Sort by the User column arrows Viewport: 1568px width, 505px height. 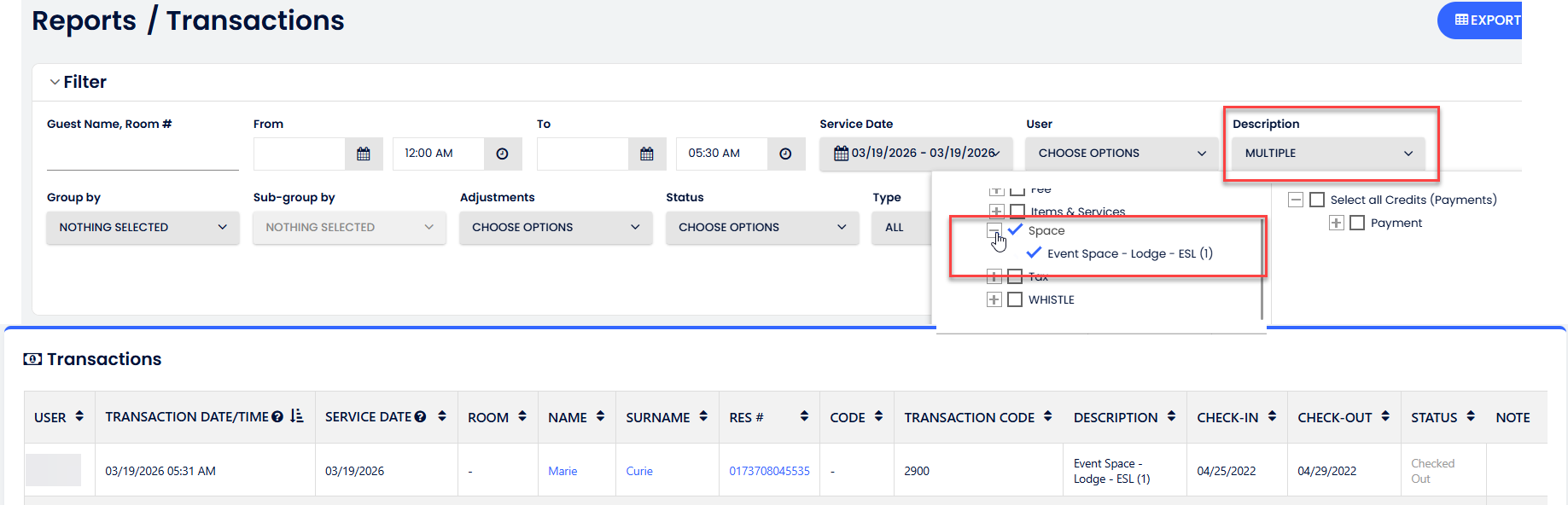[x=79, y=416]
